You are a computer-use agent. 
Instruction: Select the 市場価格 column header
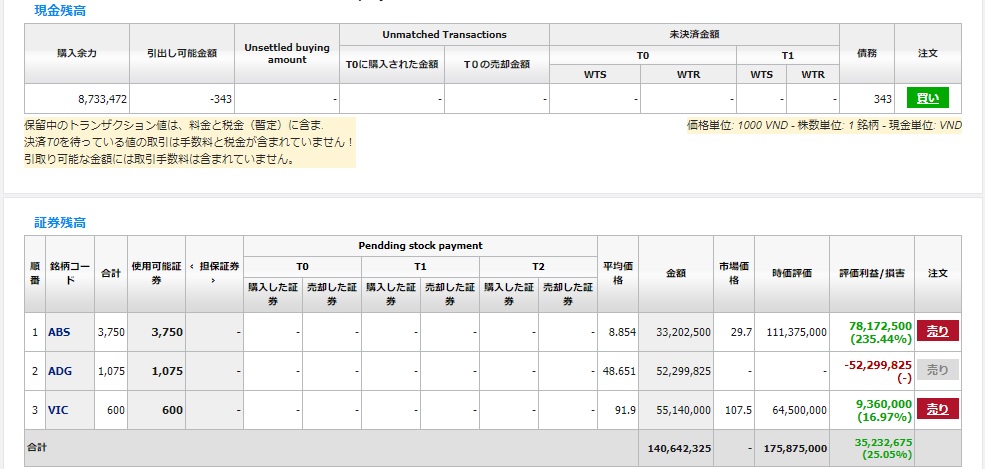pos(734,273)
